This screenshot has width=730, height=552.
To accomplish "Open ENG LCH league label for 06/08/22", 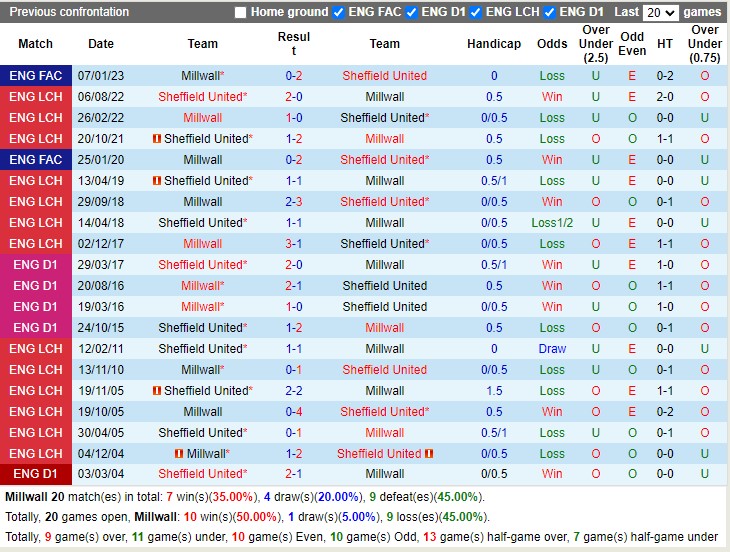I will click(x=36, y=97).
